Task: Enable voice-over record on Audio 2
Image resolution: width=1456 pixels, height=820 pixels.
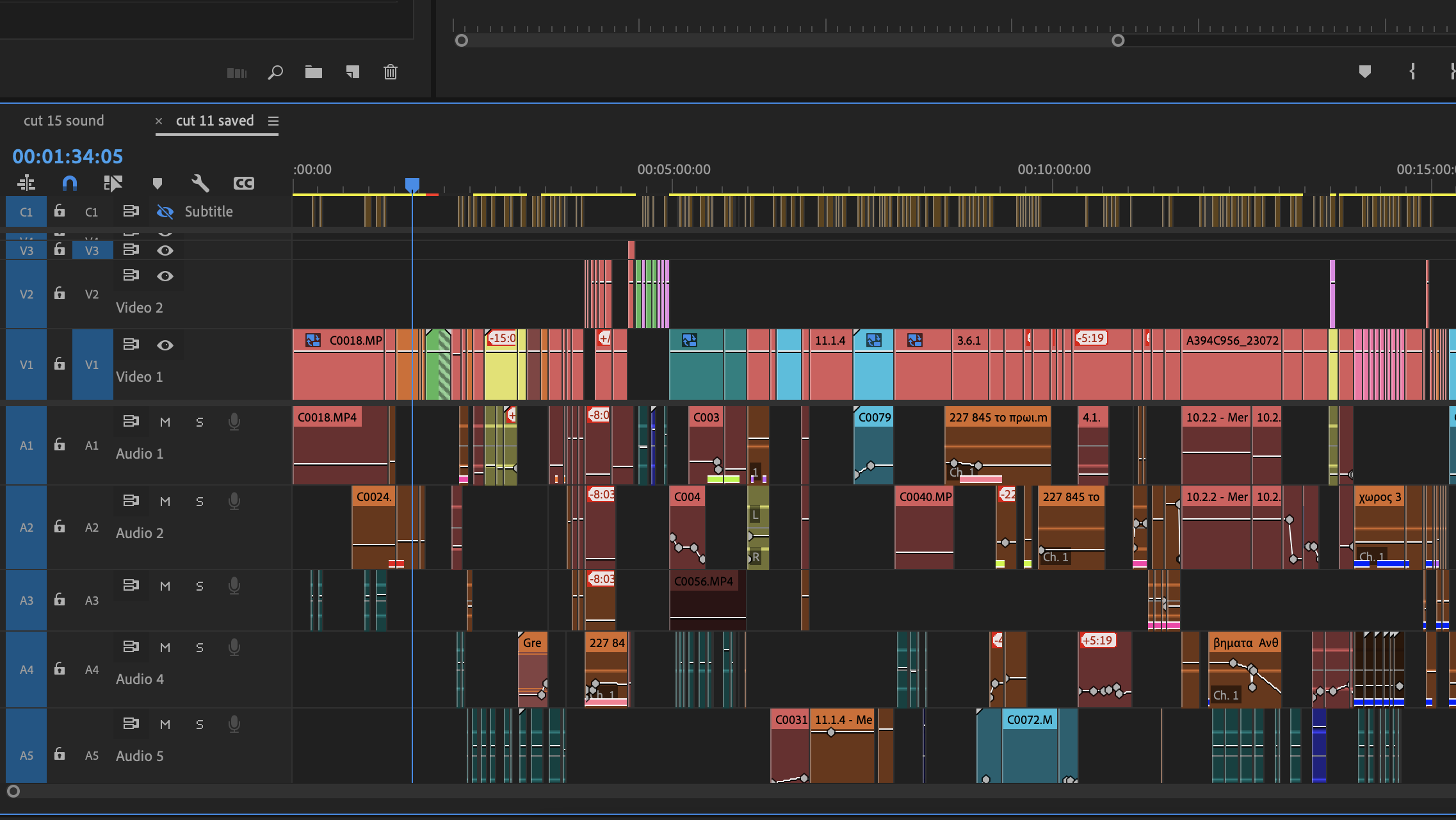Action: [234, 501]
